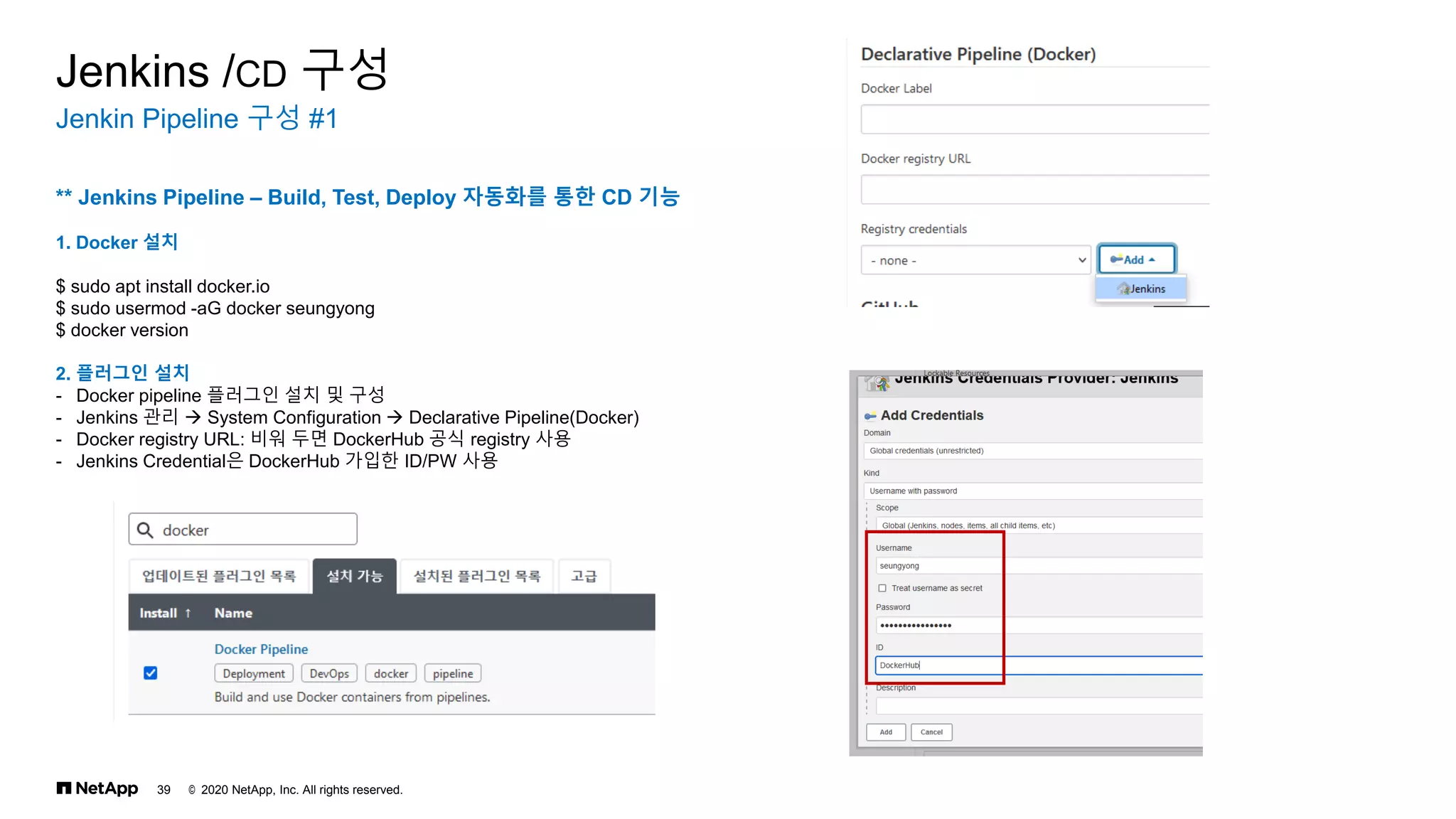Image resolution: width=1456 pixels, height=819 pixels.
Task: Expand the Add credentials button menu
Action: tap(1136, 259)
